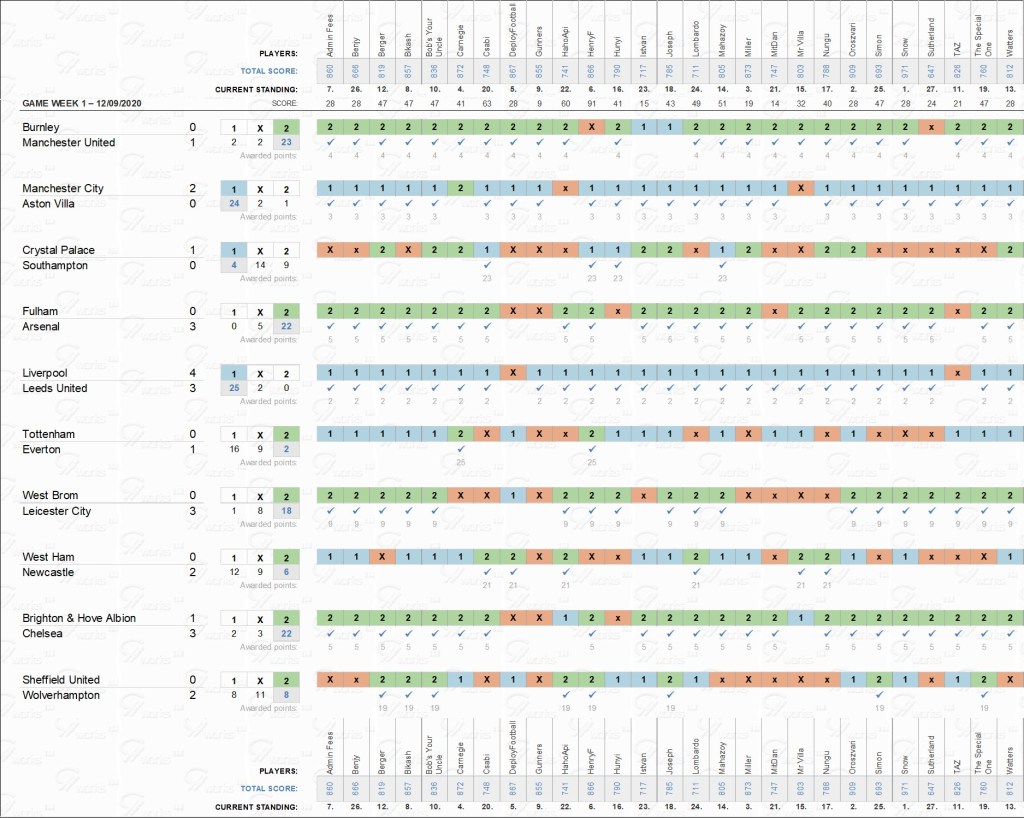Click Carnegie's checkmark in the Tottenham row
This screenshot has width=1024, height=818.
(x=460, y=449)
